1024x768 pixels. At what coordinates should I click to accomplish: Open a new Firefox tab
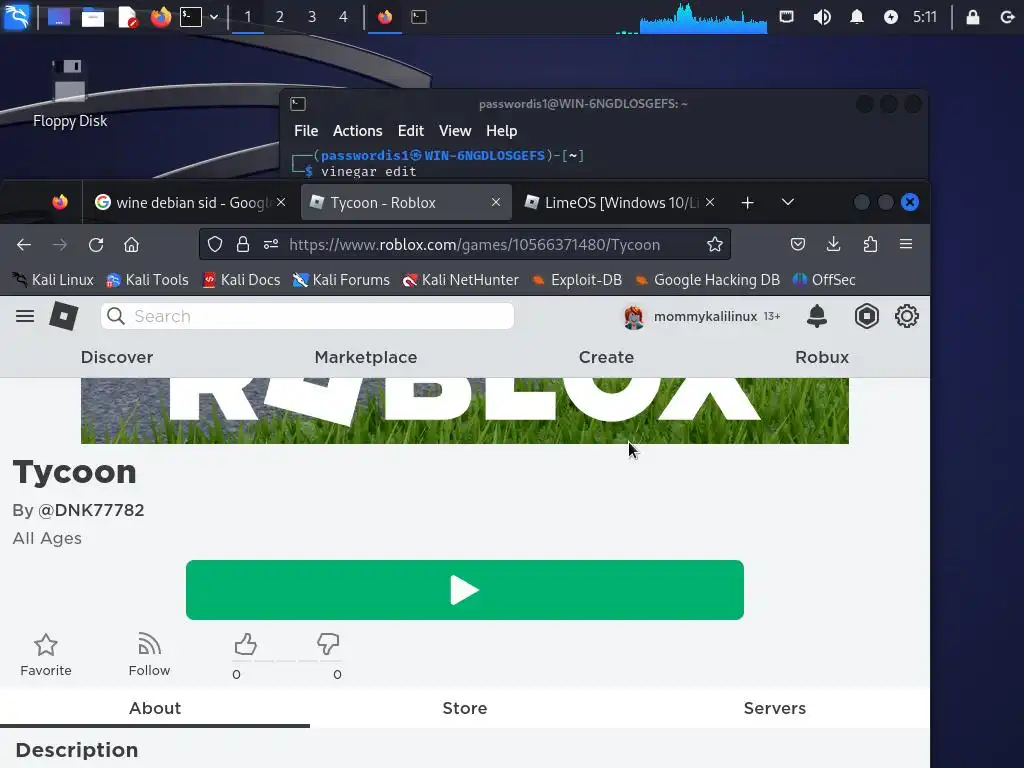point(748,202)
